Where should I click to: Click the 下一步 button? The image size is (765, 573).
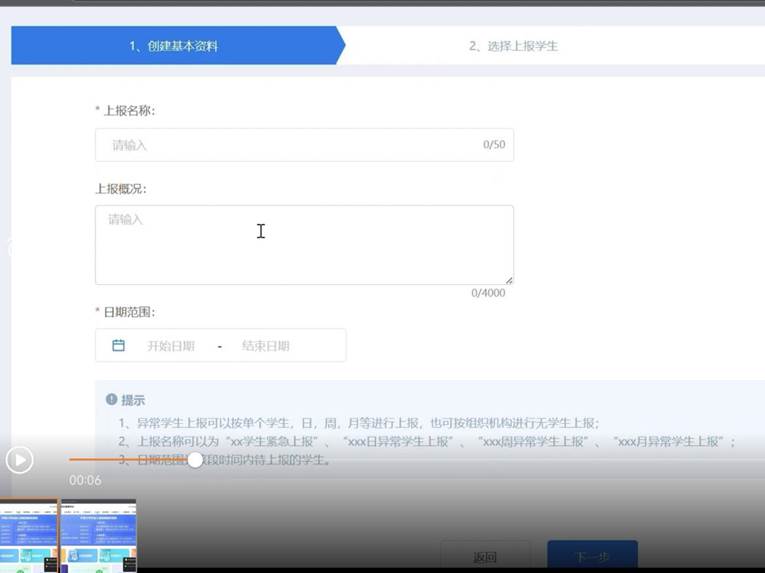pos(592,556)
